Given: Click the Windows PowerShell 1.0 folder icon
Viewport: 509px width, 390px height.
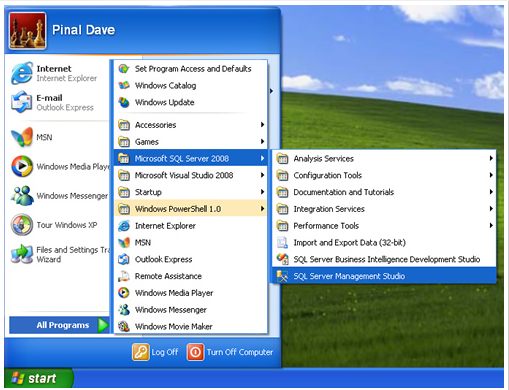Looking at the screenshot, I should [124, 209].
